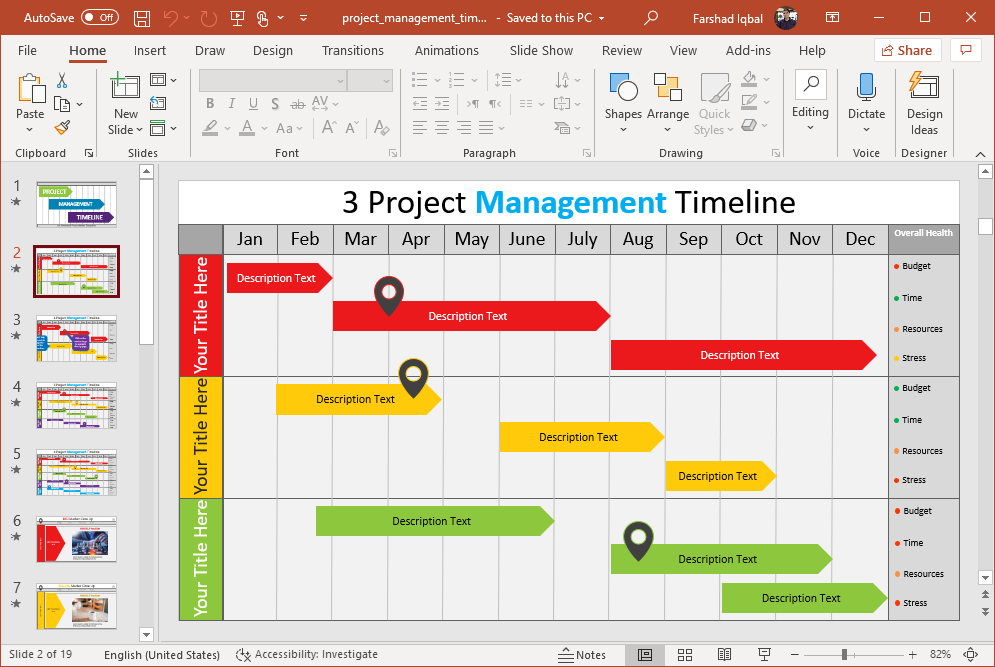Image resolution: width=995 pixels, height=667 pixels.
Task: Open the Slide Show menu tab
Action: pos(540,50)
